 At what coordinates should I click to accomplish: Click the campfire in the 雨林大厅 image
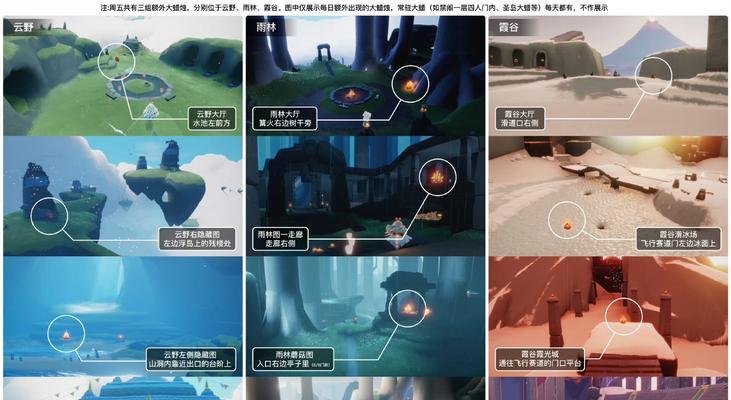[x=350, y=96]
